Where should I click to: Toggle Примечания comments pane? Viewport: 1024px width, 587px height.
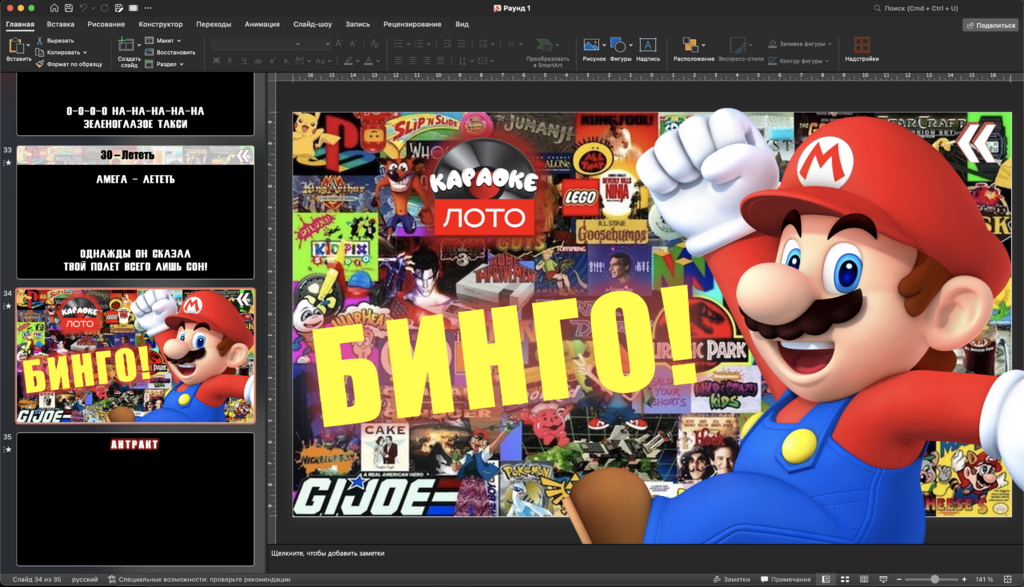[786, 579]
